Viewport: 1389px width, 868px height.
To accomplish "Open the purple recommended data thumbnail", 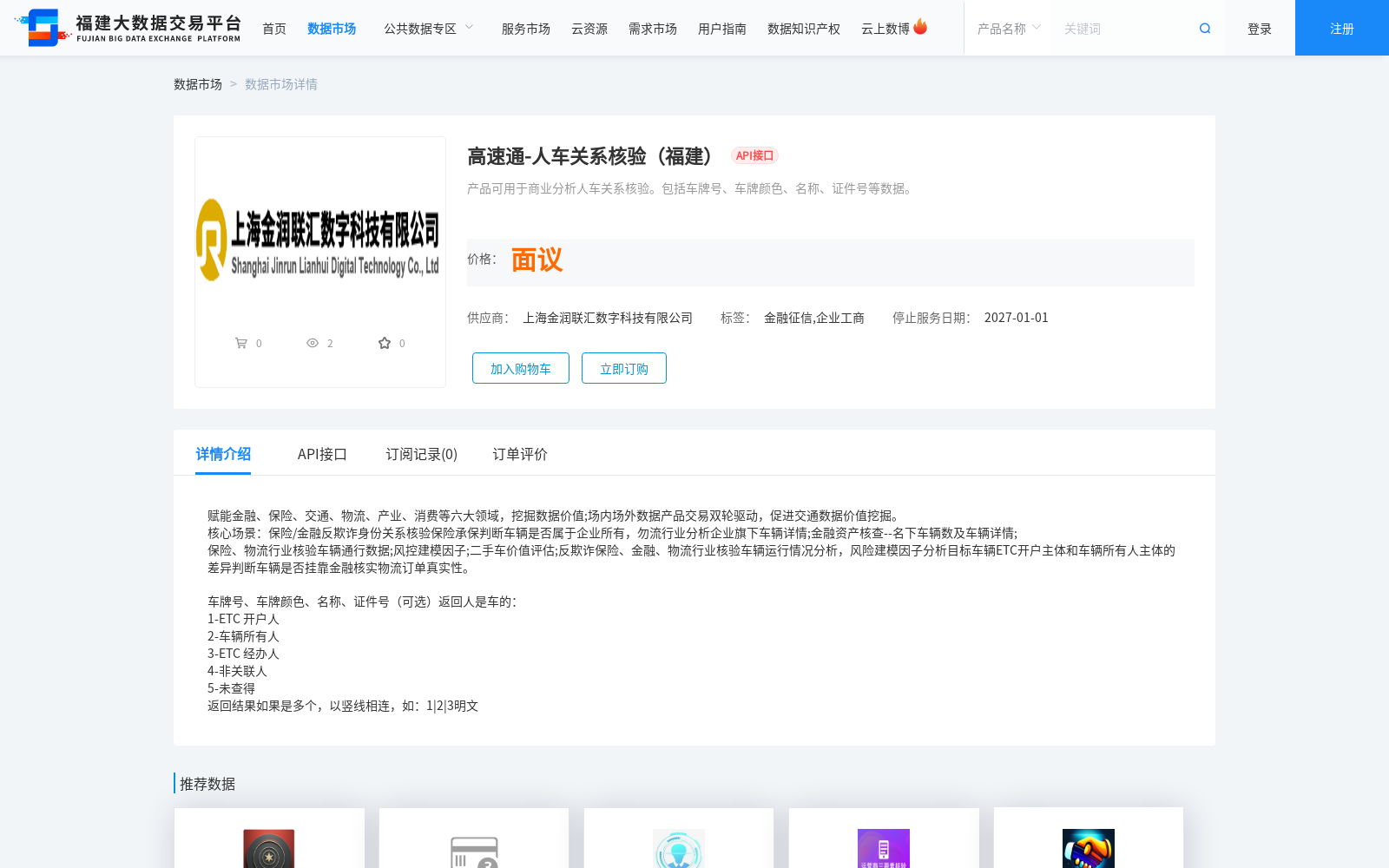I will [x=884, y=848].
